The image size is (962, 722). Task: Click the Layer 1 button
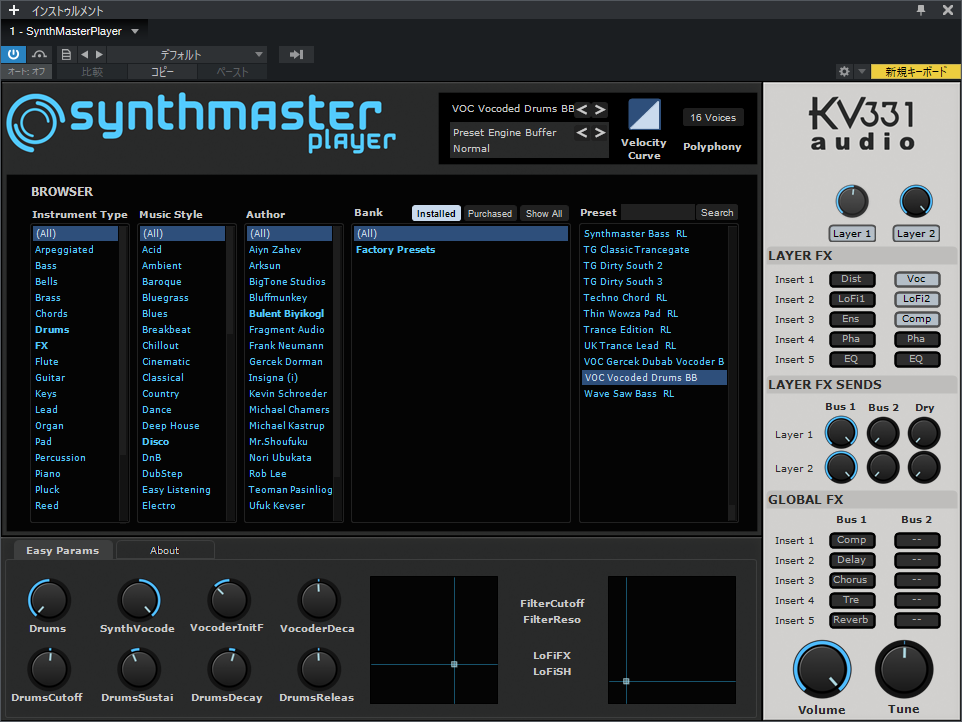click(851, 234)
